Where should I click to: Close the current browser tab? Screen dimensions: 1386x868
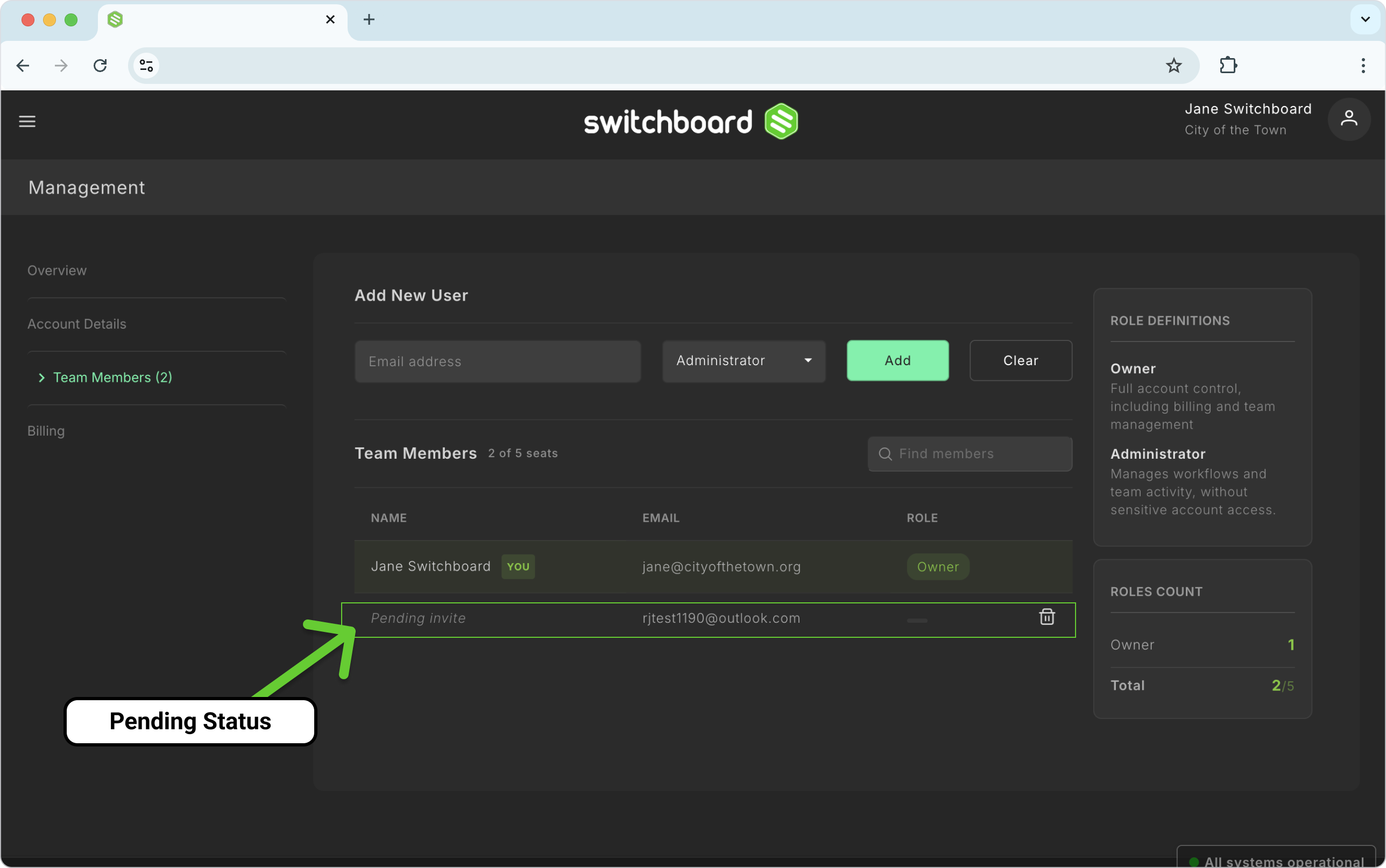(330, 19)
